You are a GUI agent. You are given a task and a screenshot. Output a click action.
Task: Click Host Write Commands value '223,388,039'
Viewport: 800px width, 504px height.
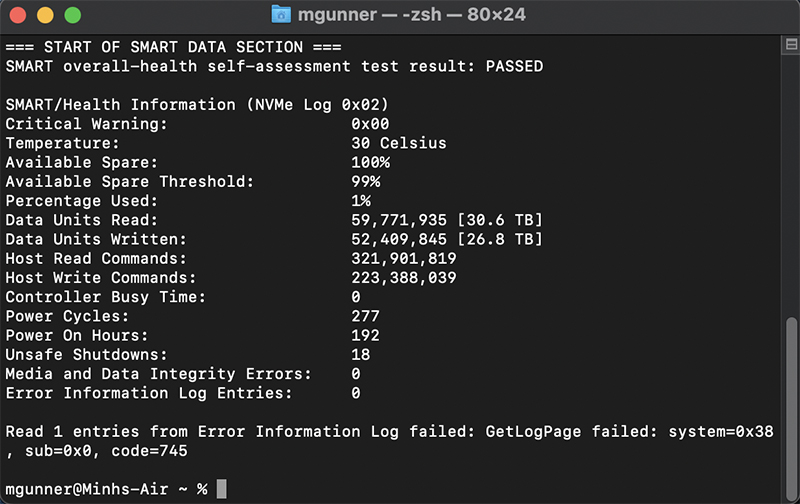[x=404, y=278]
